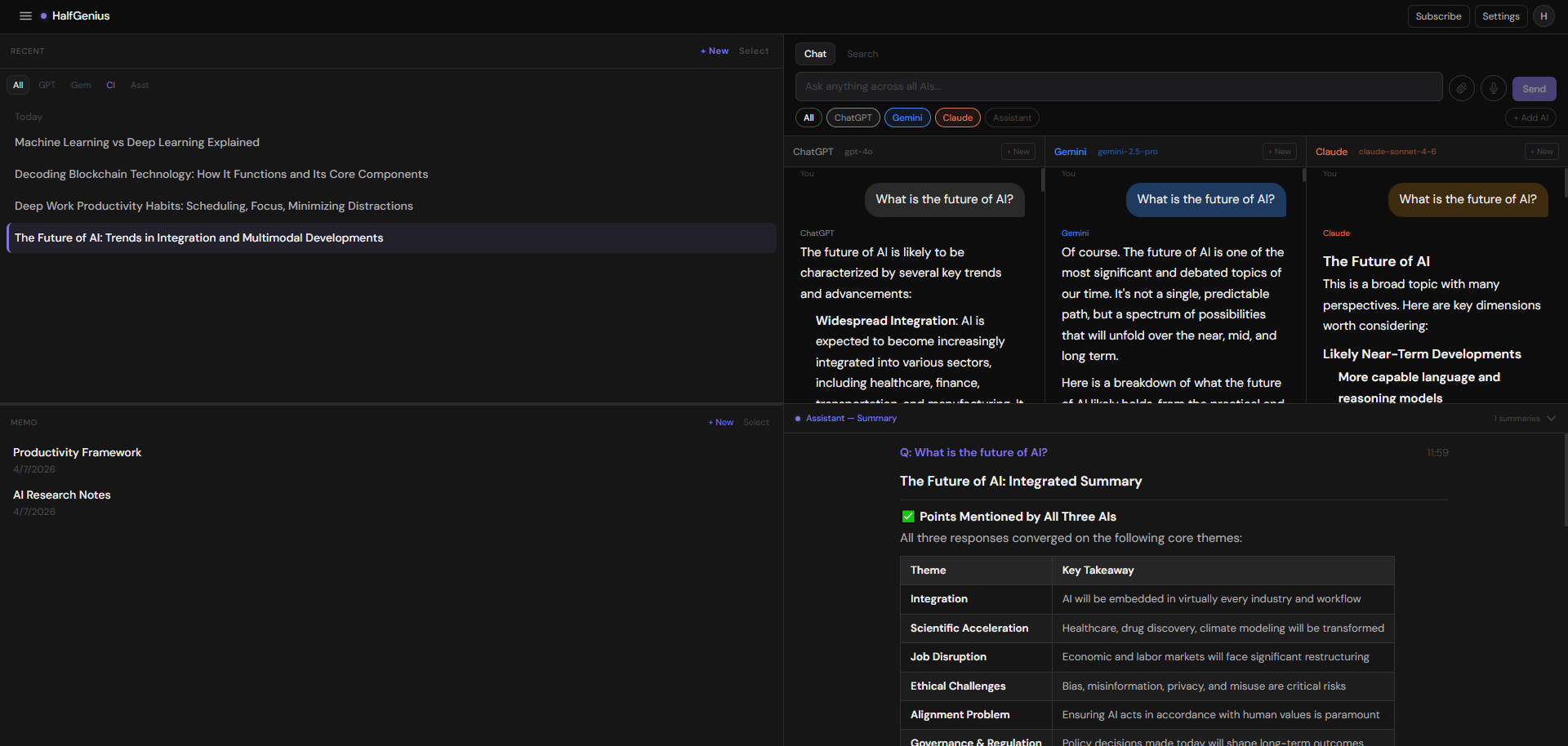This screenshot has height=746, width=1568.
Task: Click the HalfGenius logo title
Action: click(81, 16)
